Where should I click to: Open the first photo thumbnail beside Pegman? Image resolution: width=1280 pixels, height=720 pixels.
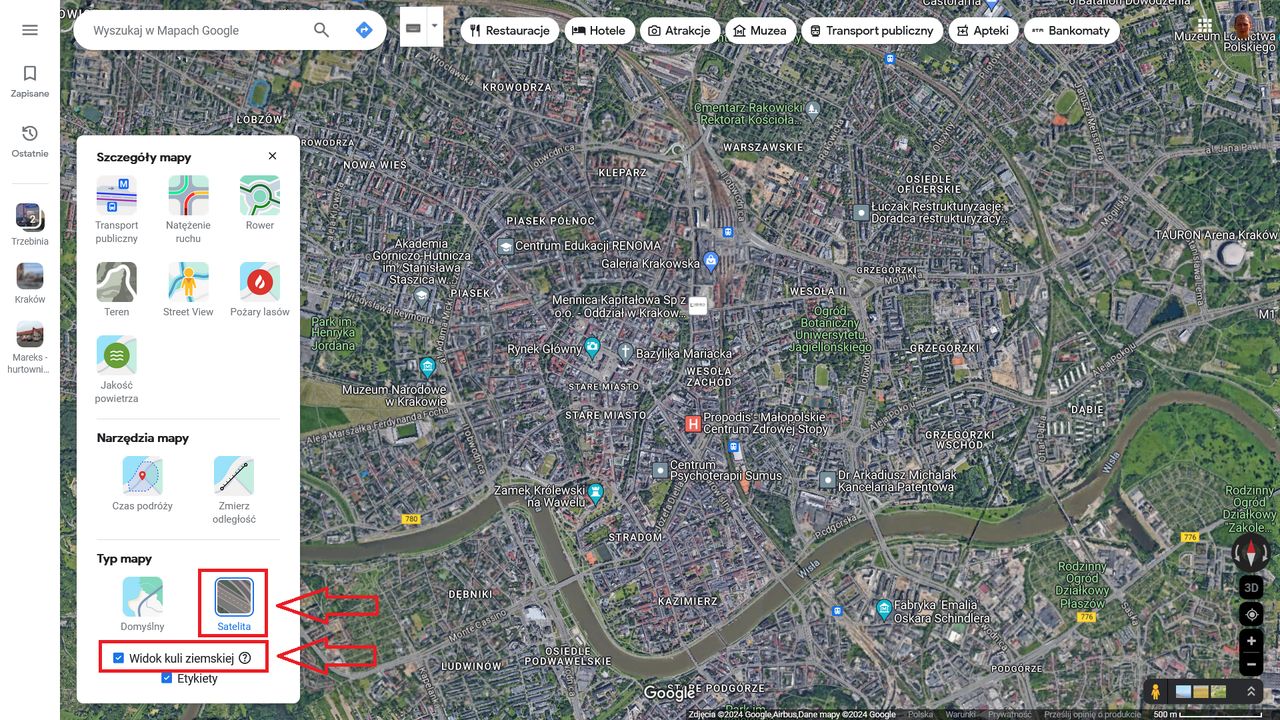[x=1184, y=691]
